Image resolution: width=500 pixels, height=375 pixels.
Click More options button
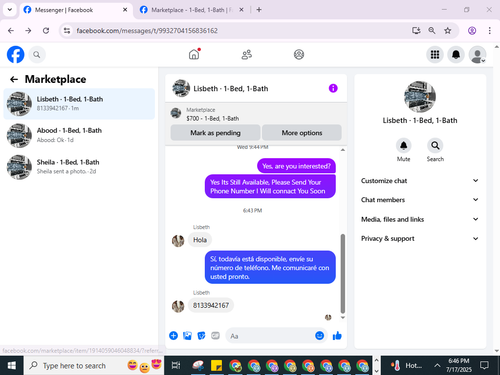(302, 133)
